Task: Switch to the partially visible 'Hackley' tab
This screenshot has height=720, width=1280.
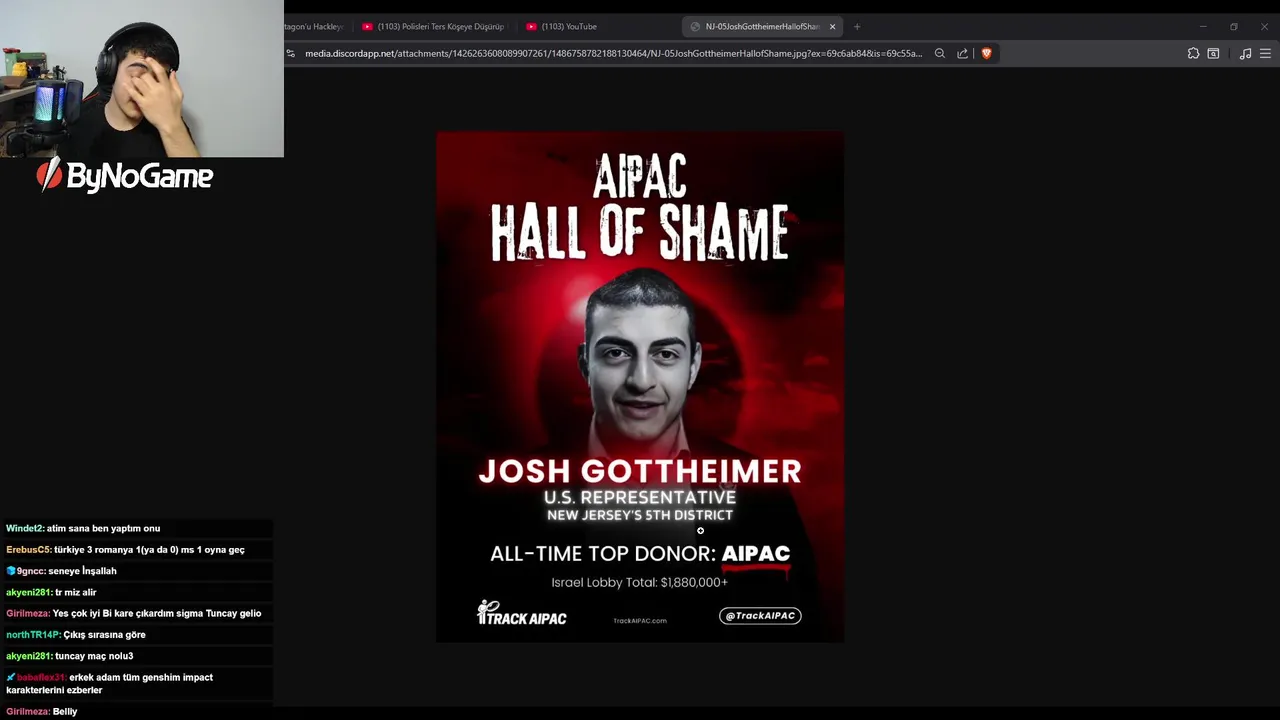Action: click(316, 27)
